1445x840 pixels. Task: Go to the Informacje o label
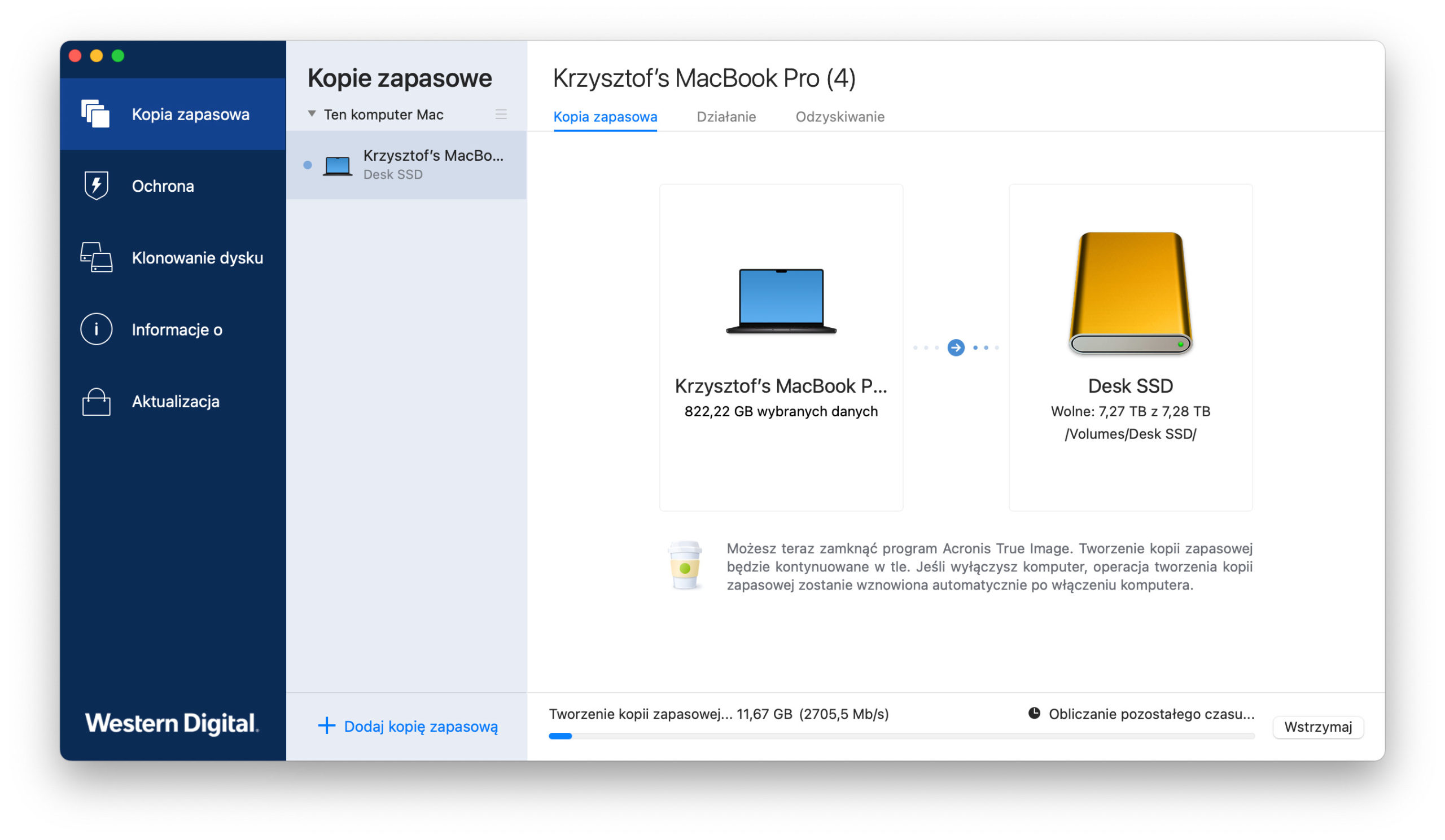click(177, 329)
